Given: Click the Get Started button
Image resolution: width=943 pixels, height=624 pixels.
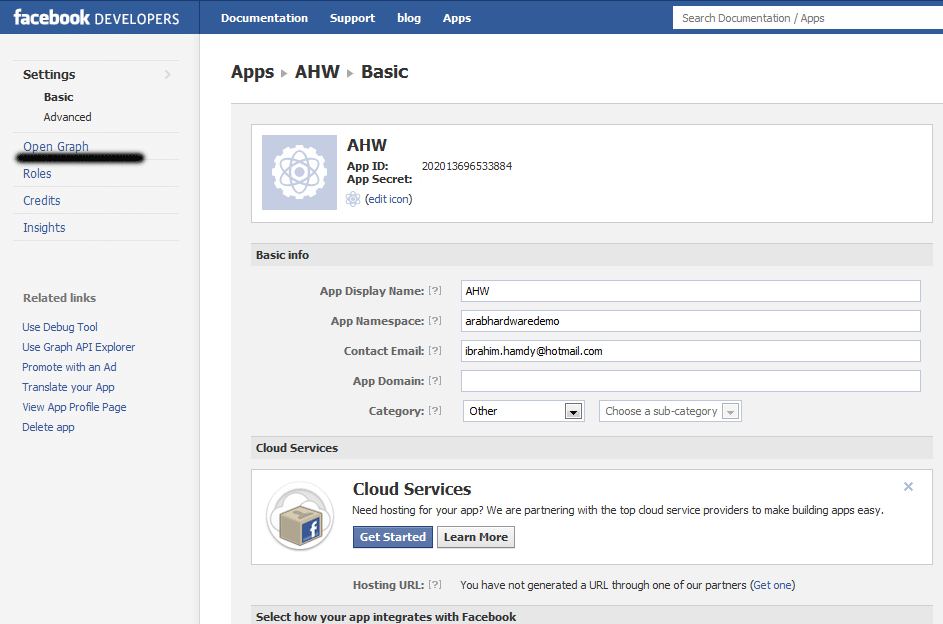Looking at the screenshot, I should (393, 537).
